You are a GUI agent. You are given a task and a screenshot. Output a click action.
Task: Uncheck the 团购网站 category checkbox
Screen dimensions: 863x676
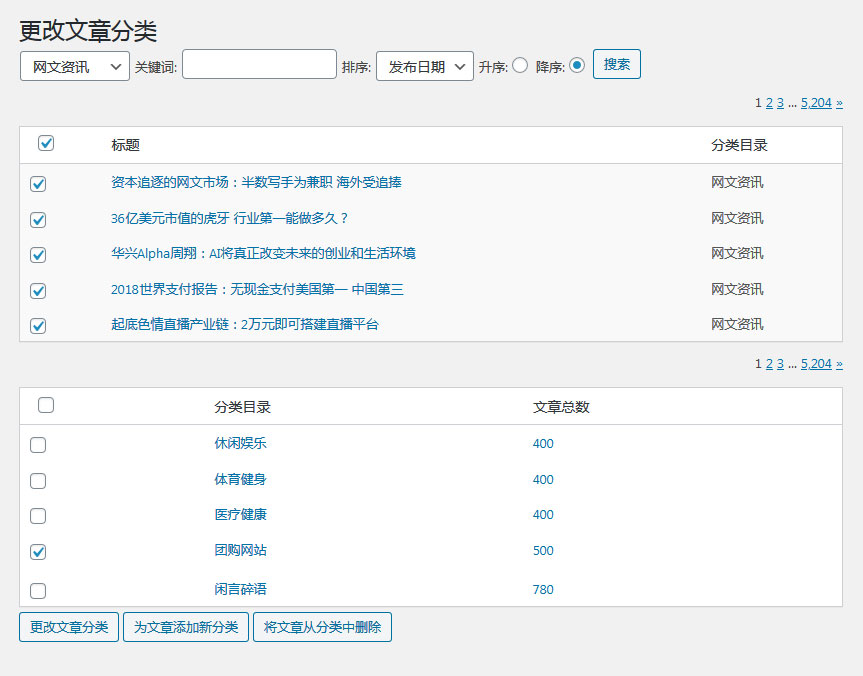tap(37, 551)
